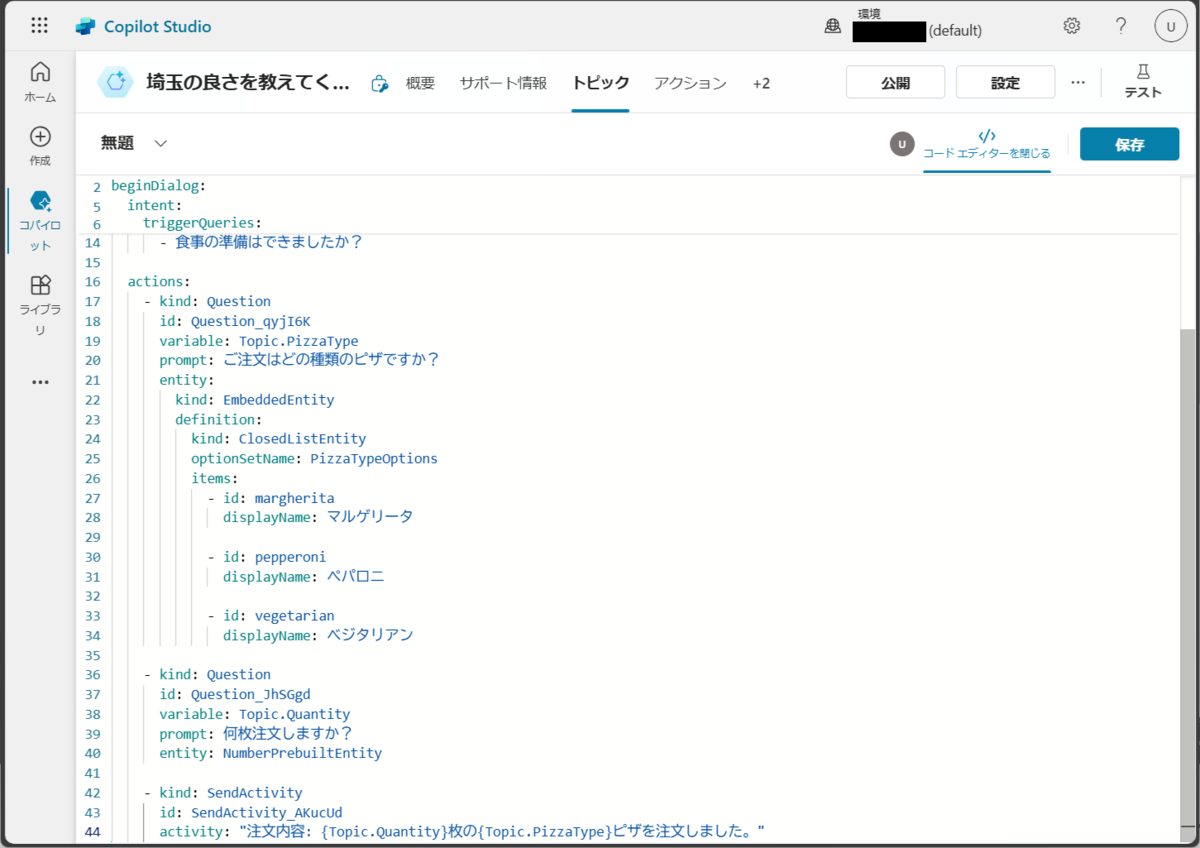Switch to the アクション tab
The image size is (1200, 848).
pos(690,84)
